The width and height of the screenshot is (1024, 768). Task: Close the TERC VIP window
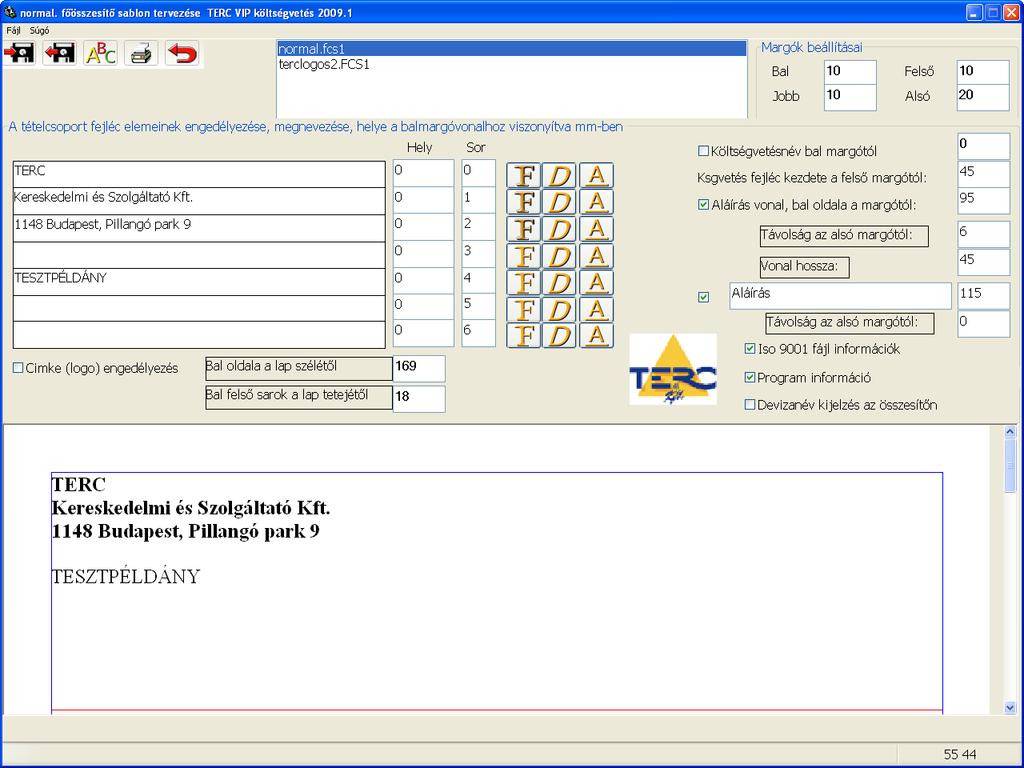tap(1011, 12)
